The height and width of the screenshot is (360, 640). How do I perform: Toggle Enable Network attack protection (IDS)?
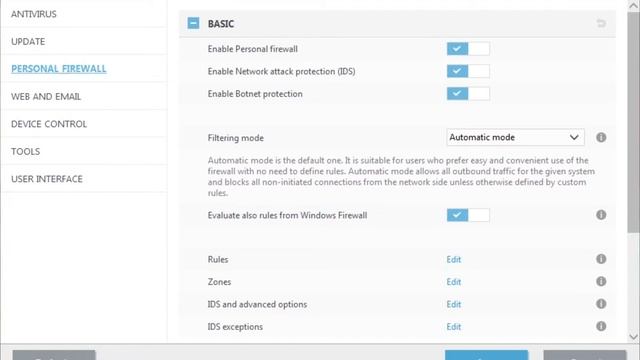(468, 71)
